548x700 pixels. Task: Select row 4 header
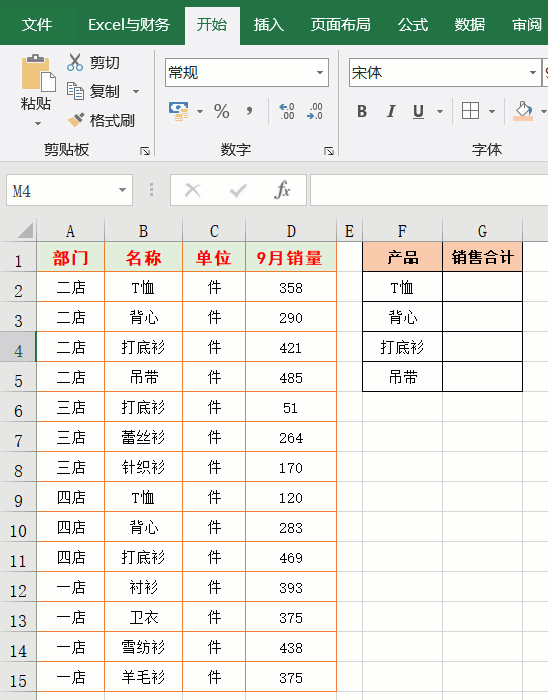coord(18,347)
